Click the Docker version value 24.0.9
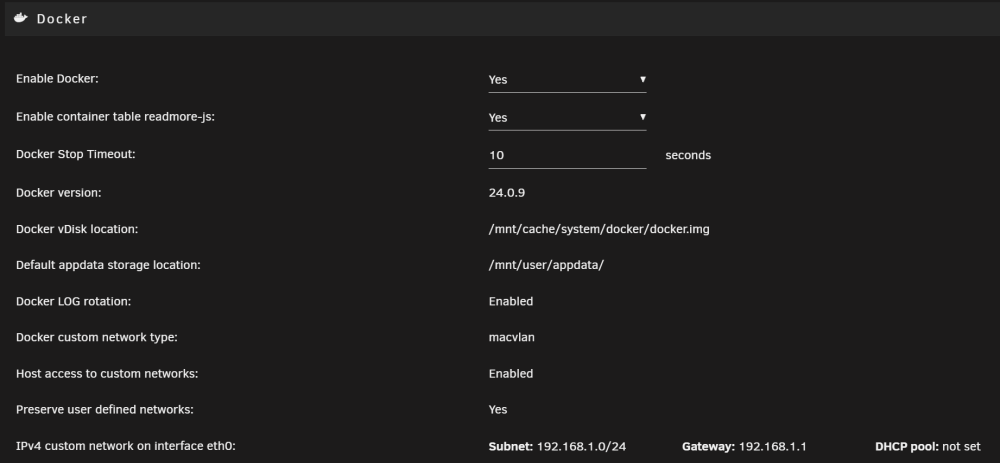The image size is (1000, 463). point(507,193)
